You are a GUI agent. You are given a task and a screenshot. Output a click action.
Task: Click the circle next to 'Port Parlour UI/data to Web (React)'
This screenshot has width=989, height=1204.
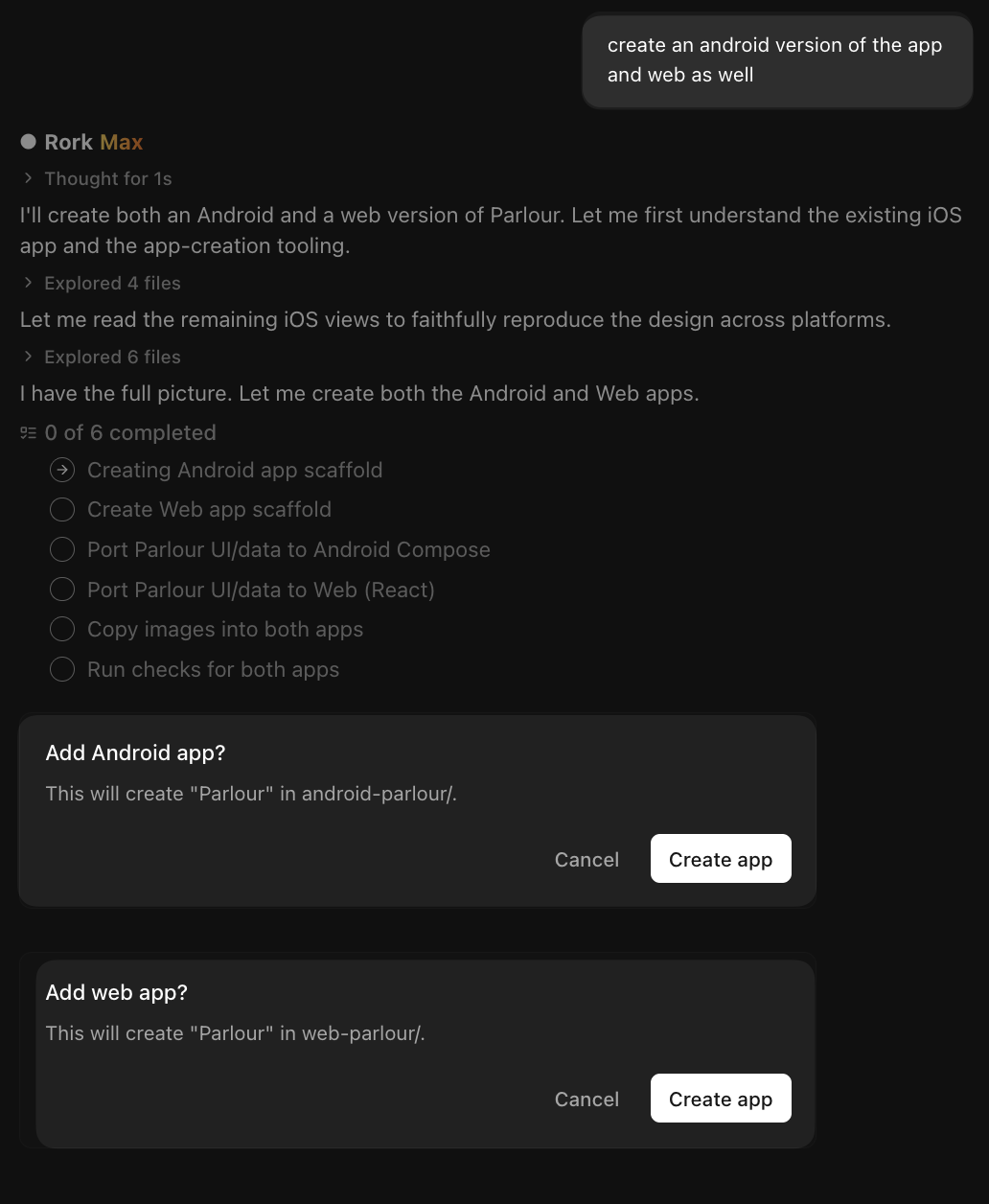tap(62, 590)
